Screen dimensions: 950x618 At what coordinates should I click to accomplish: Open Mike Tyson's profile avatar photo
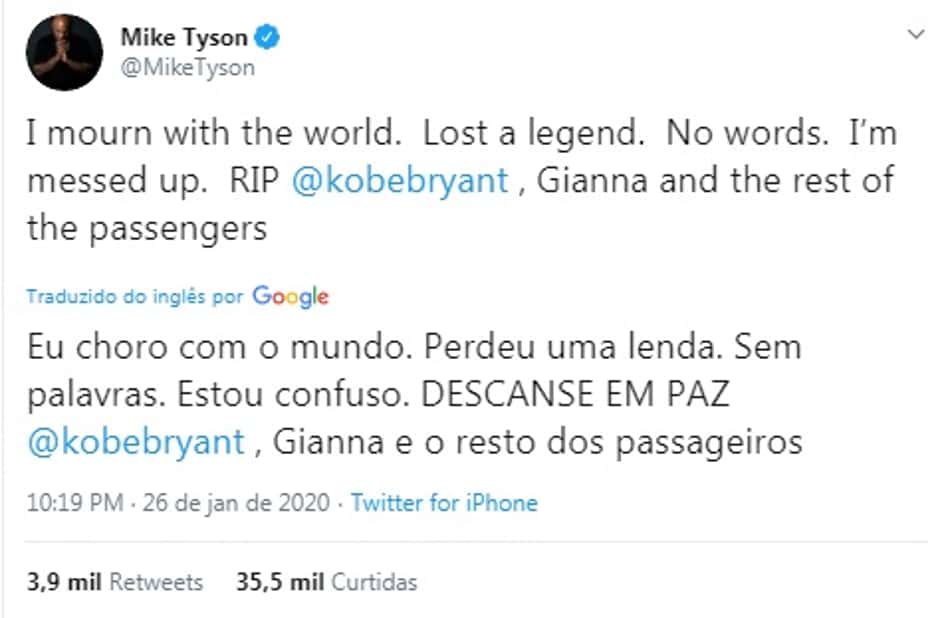pyautogui.click(x=64, y=53)
